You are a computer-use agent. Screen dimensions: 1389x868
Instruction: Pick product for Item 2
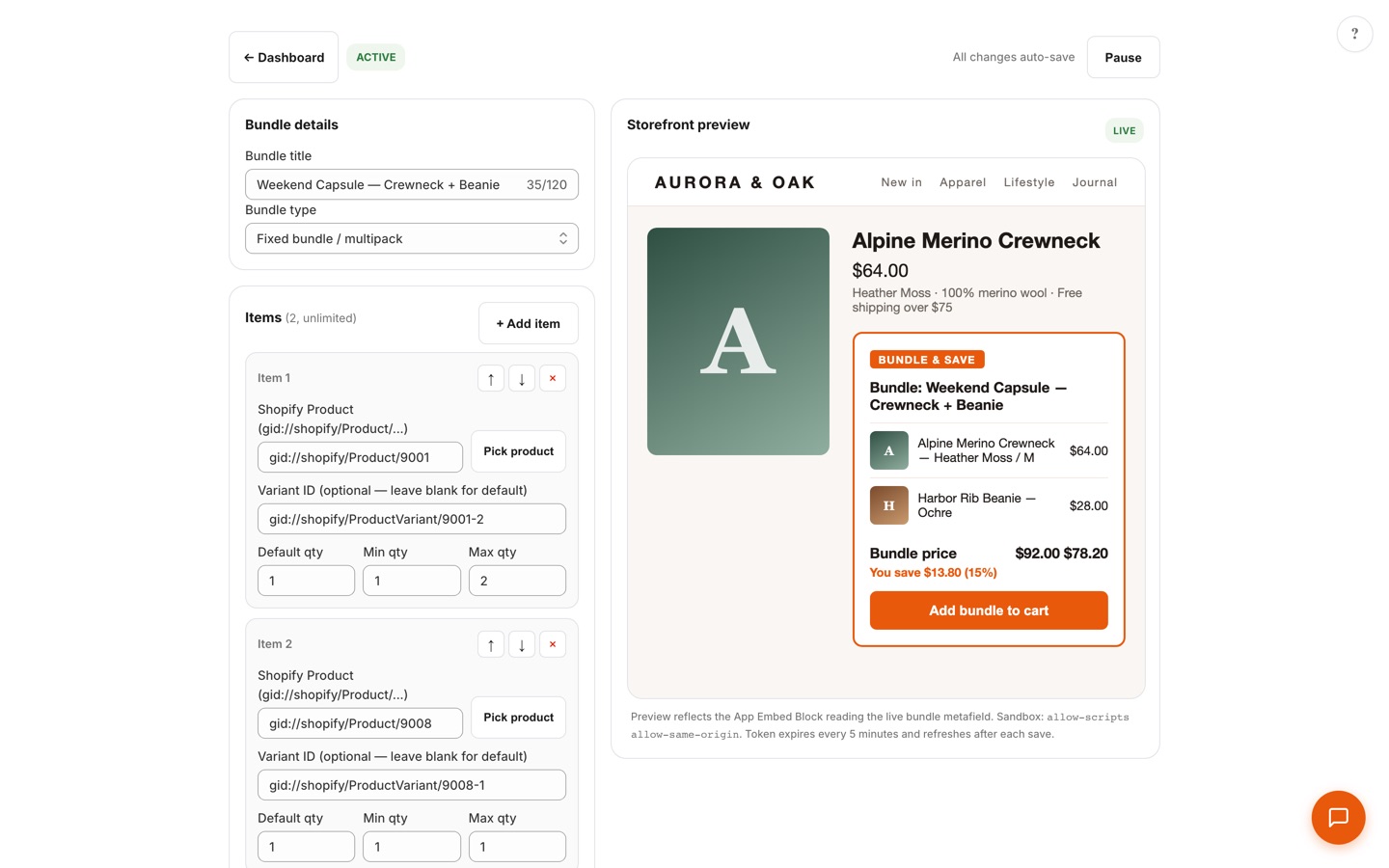pos(518,718)
